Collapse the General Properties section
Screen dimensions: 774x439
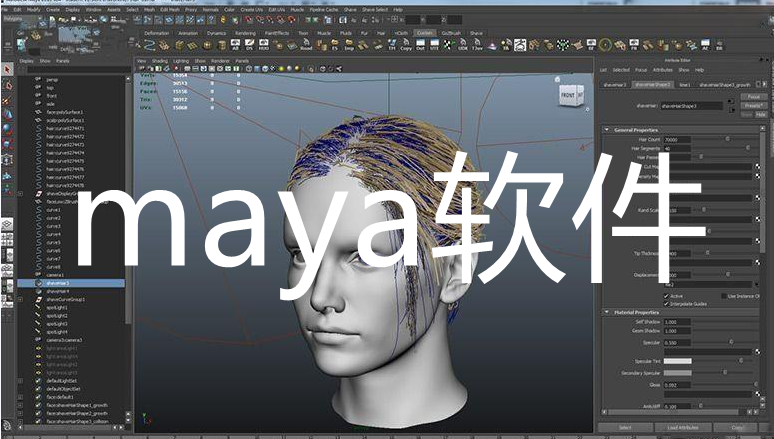(x=607, y=130)
